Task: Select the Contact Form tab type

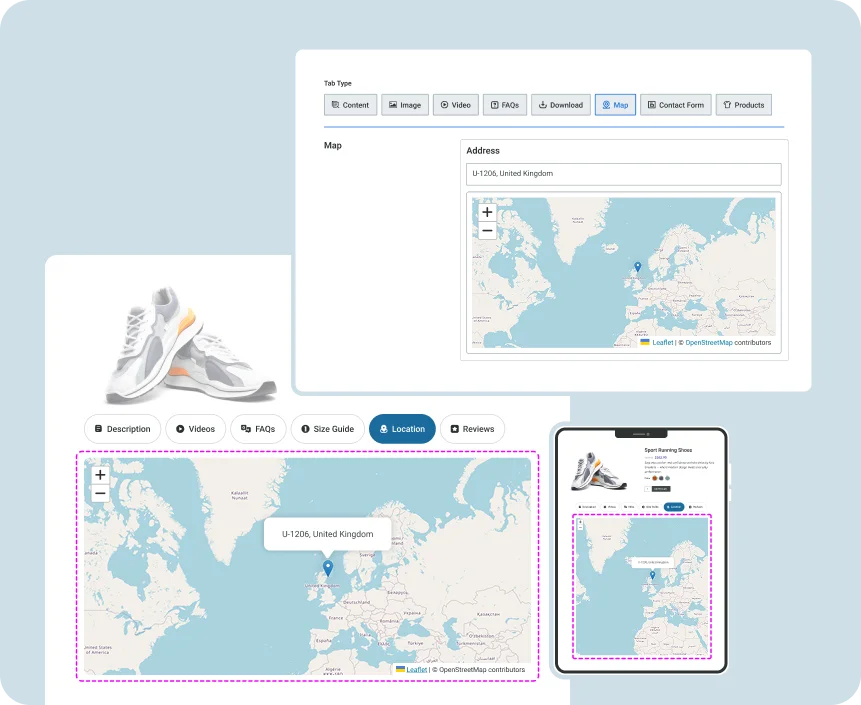Action: 674,105
